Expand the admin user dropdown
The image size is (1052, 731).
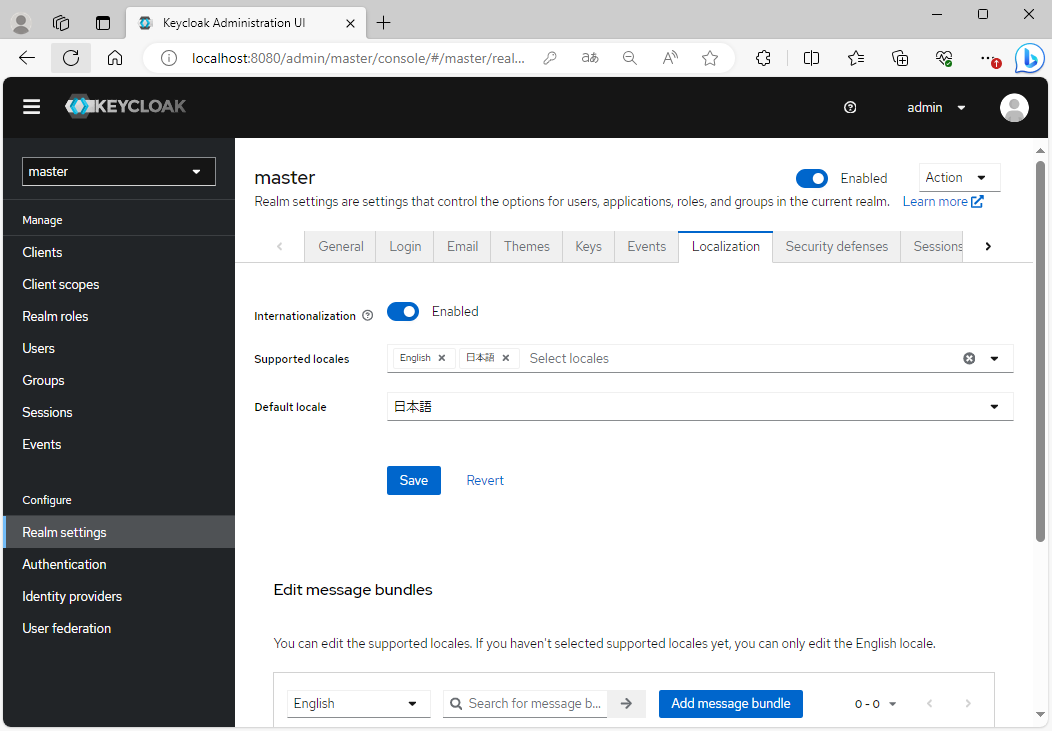(x=937, y=107)
